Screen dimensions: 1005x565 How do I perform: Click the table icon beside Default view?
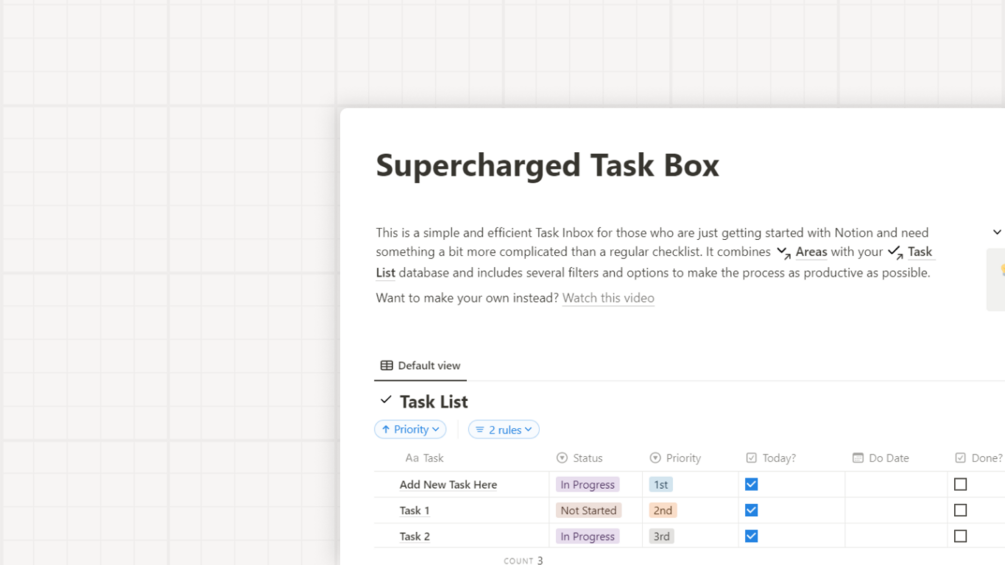[x=386, y=365]
